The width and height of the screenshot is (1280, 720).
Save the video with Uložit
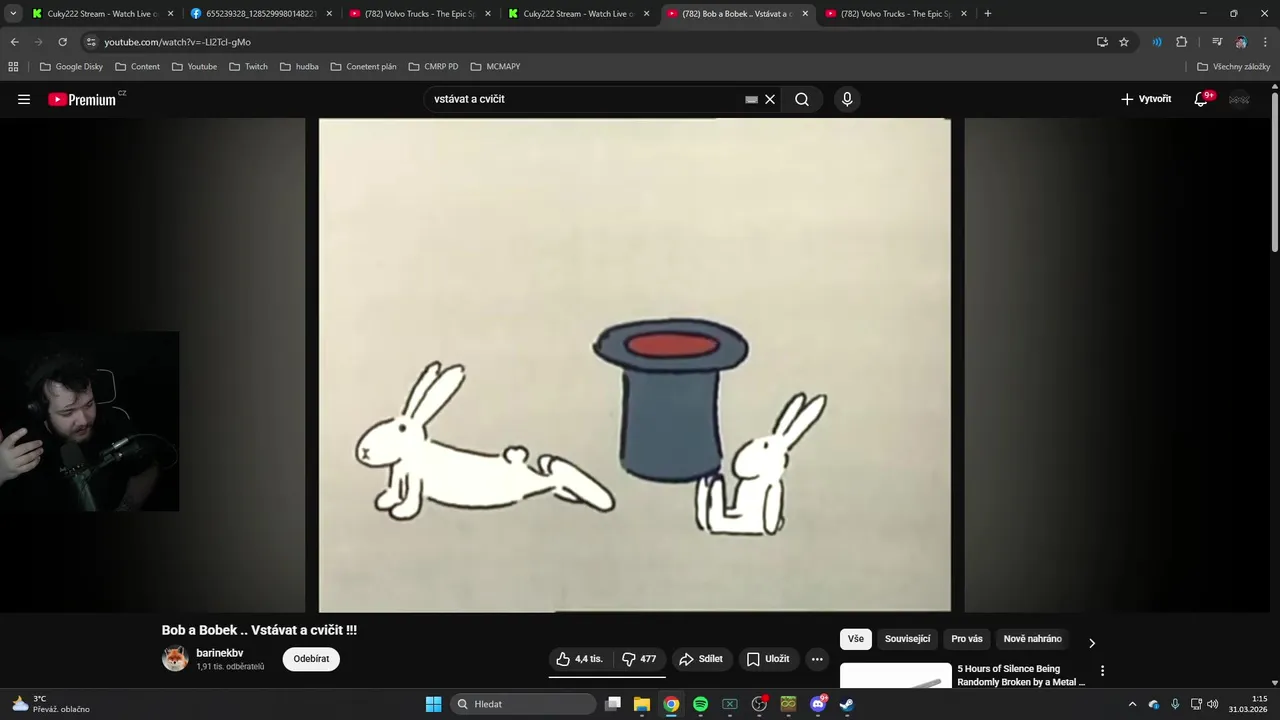tap(768, 659)
